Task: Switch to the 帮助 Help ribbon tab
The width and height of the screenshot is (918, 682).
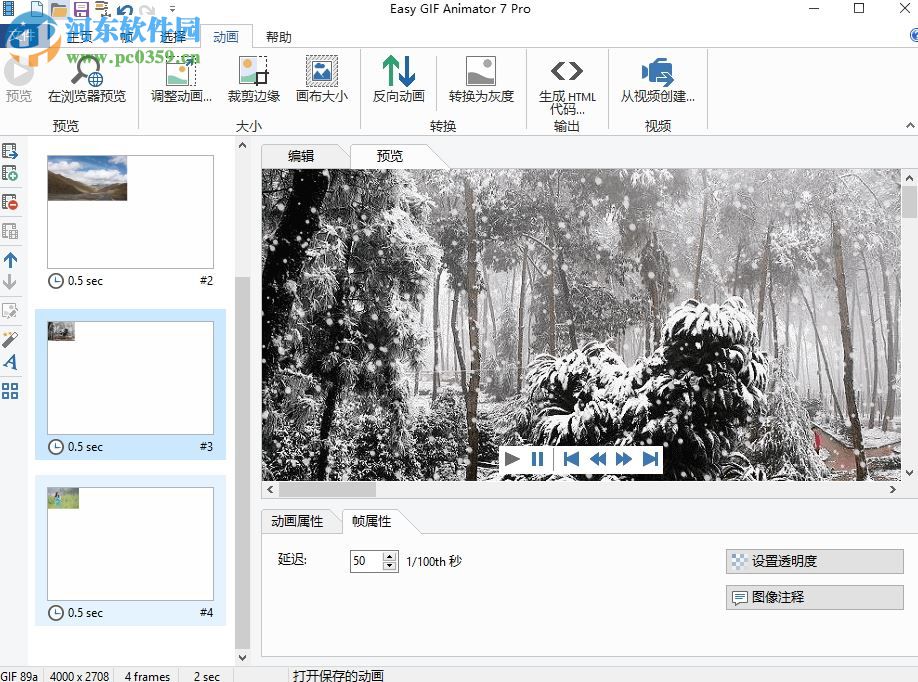Action: [279, 36]
